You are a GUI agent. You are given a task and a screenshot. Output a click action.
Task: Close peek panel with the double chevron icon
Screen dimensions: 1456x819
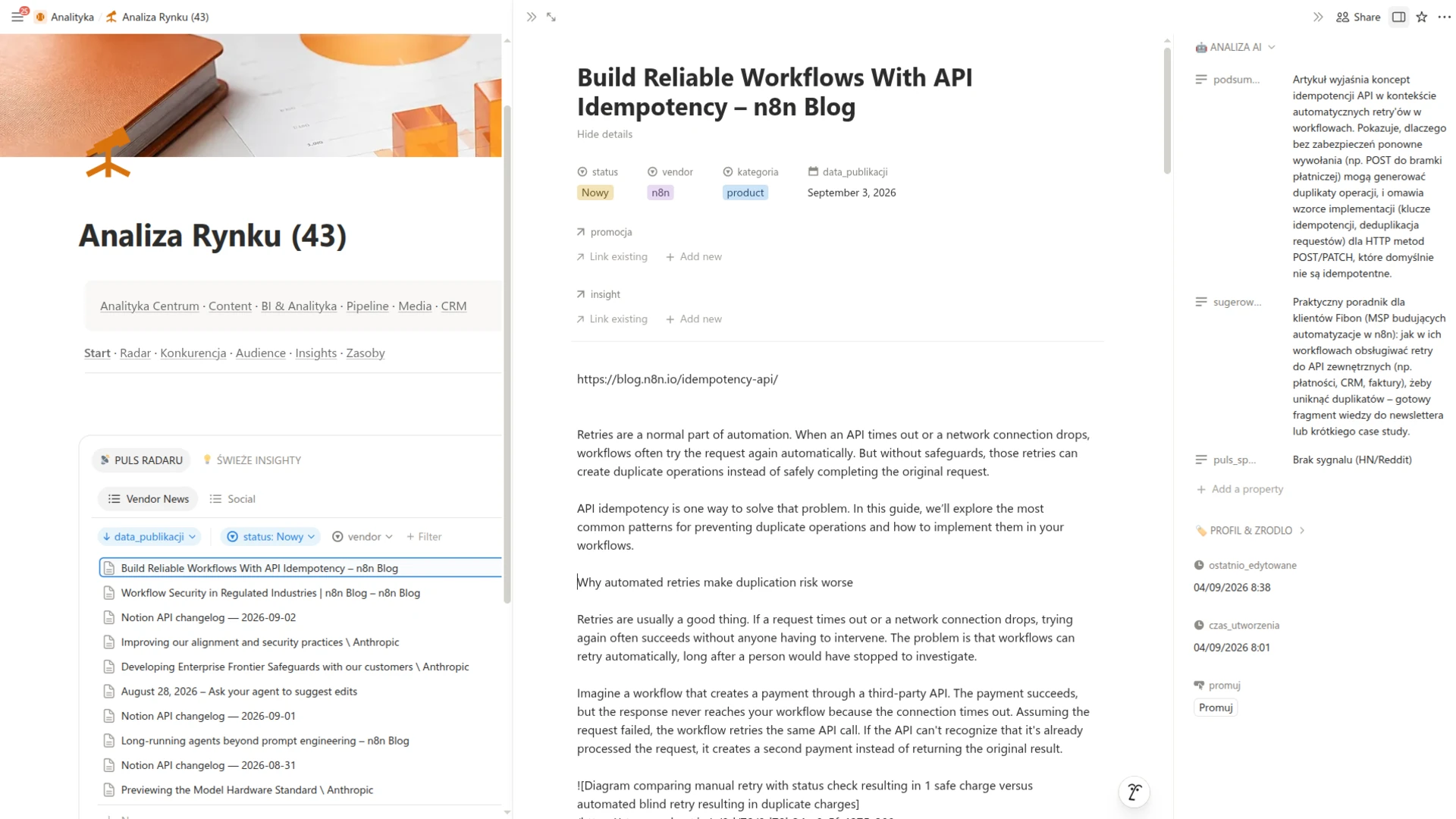click(532, 17)
